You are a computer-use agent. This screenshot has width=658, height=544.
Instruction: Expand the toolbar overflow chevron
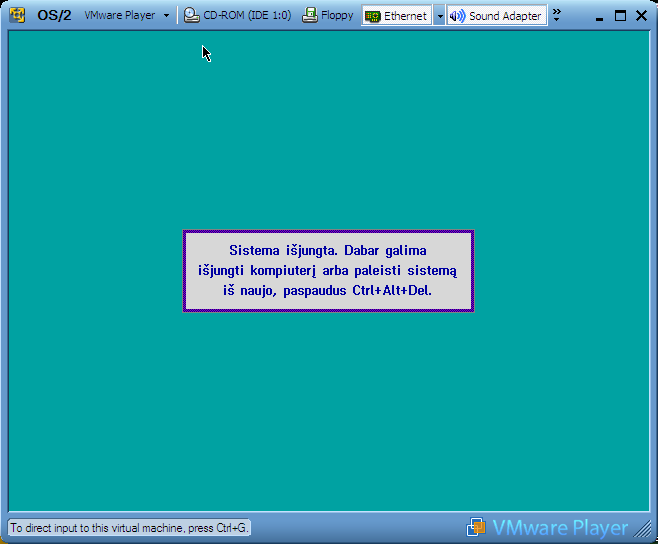[x=556, y=15]
